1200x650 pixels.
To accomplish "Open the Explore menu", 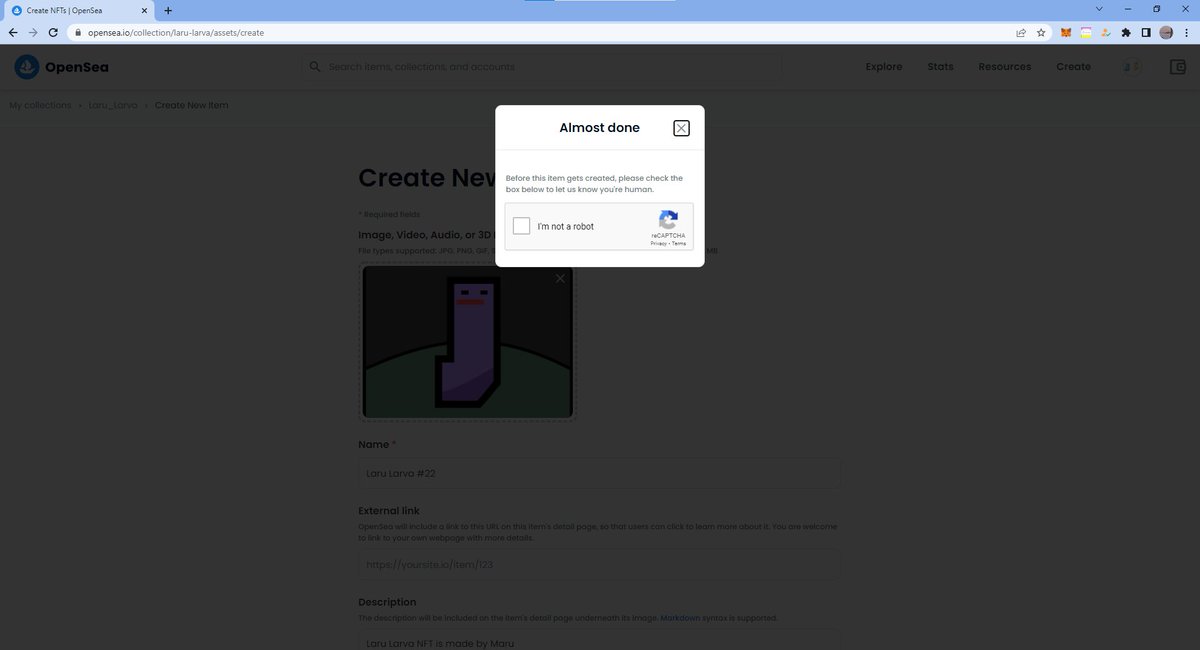I will 884,67.
